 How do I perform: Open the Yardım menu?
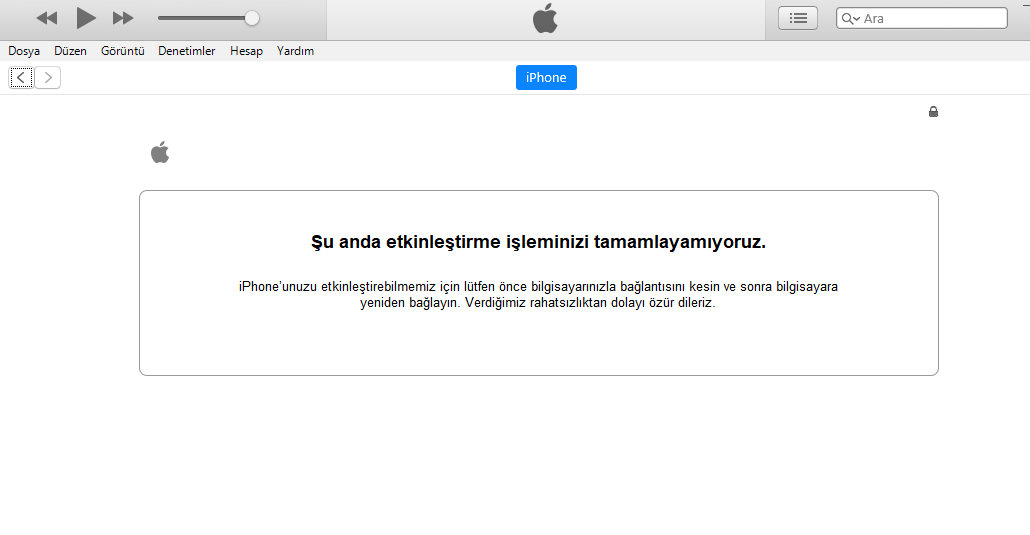tap(296, 51)
